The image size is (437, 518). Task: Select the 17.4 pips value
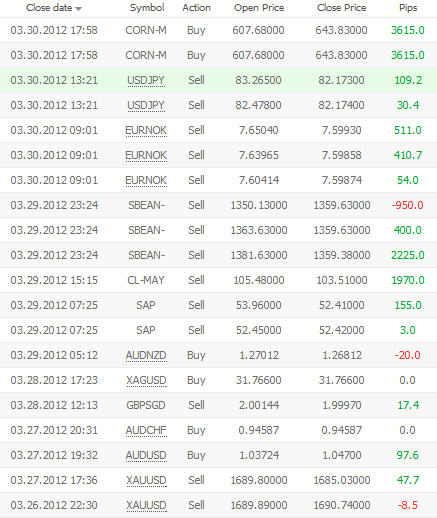point(408,405)
